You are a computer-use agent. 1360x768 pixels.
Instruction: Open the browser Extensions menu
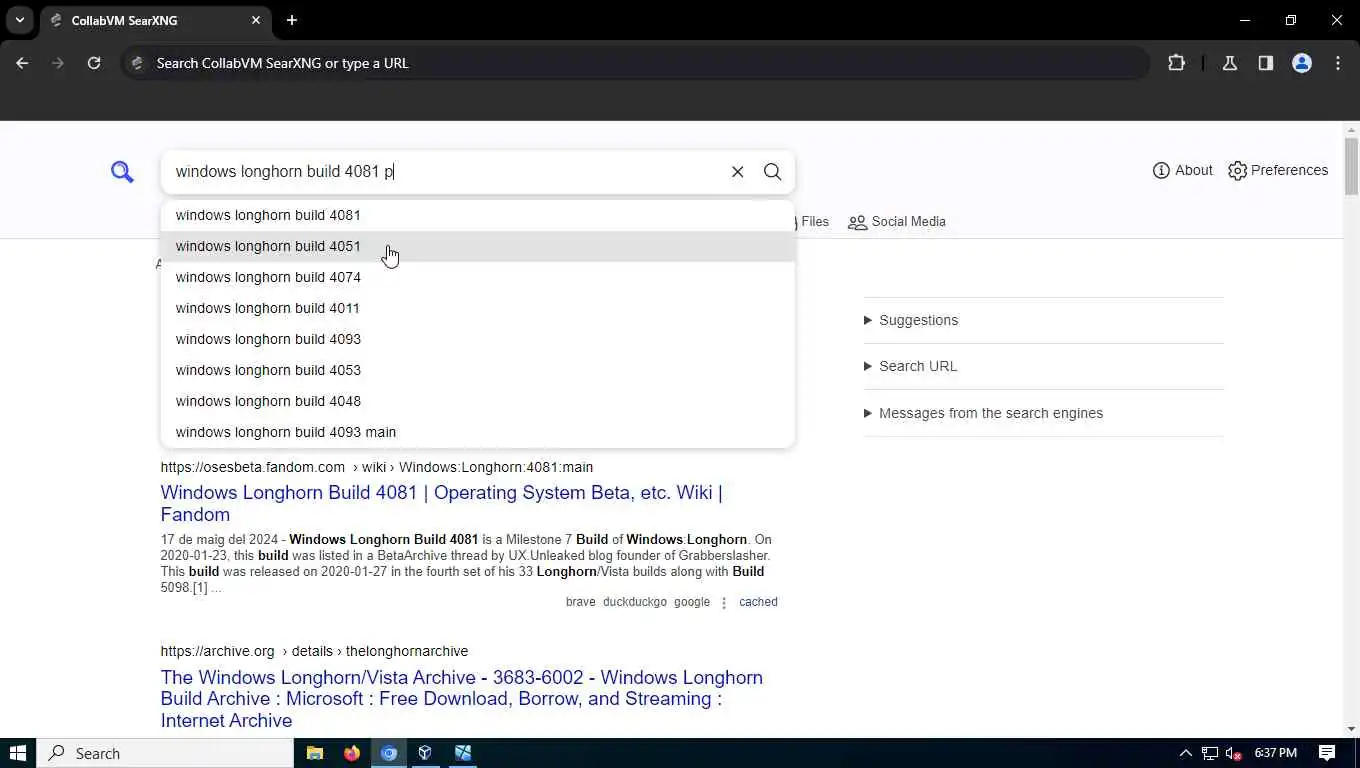tap(1176, 63)
